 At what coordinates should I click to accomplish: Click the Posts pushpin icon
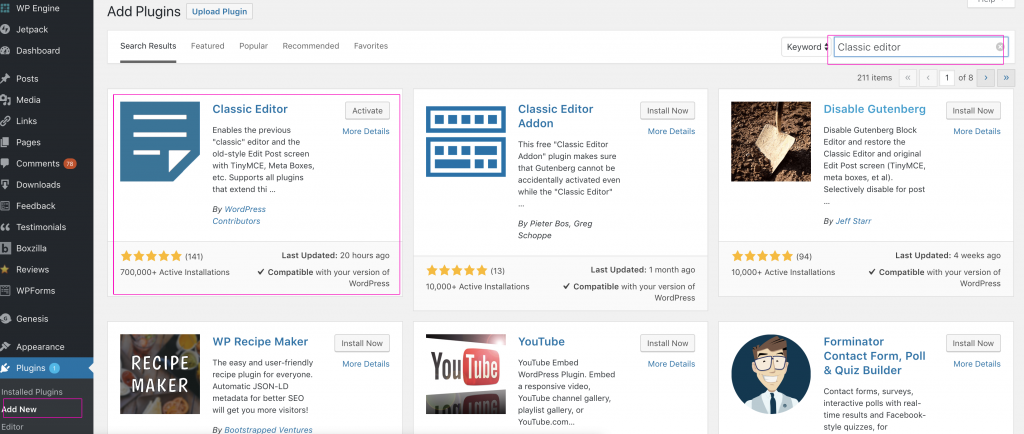pos(5,79)
